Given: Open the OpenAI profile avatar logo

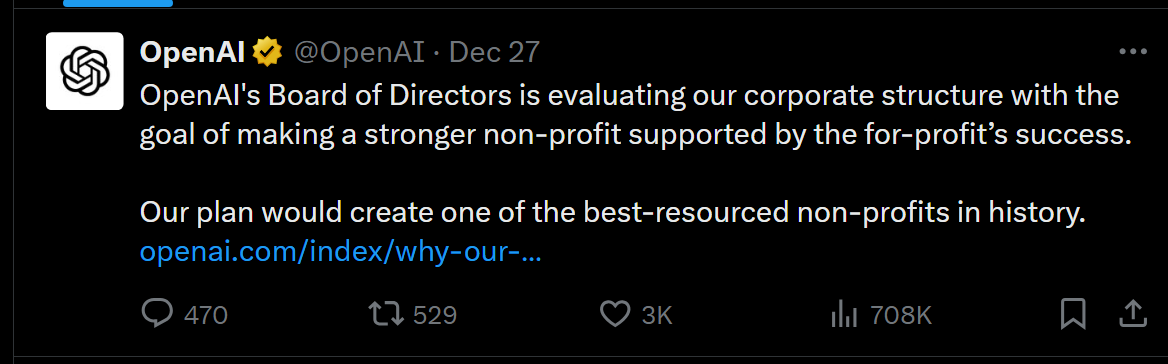Looking at the screenshot, I should [x=85, y=71].
